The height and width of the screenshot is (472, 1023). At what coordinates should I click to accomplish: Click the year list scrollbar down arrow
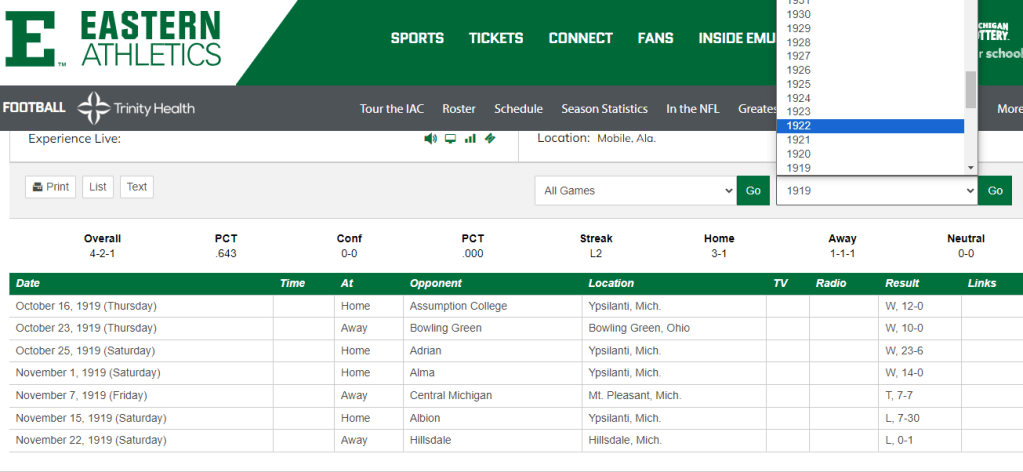coord(970,167)
